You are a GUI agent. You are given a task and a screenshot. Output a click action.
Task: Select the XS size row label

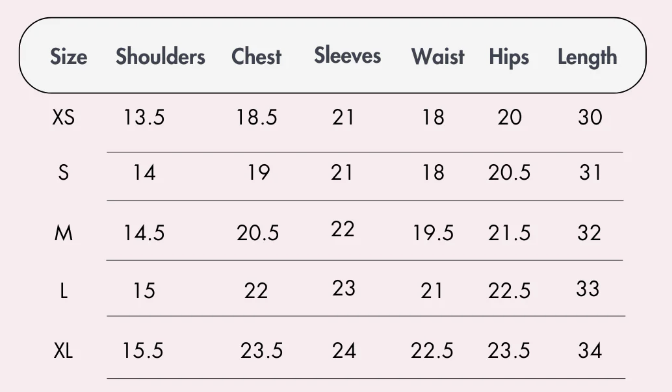click(x=63, y=117)
